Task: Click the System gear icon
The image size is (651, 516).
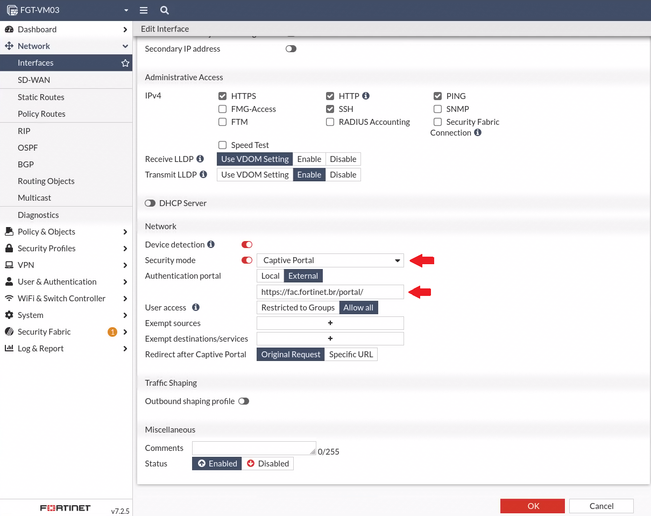Action: [9, 315]
